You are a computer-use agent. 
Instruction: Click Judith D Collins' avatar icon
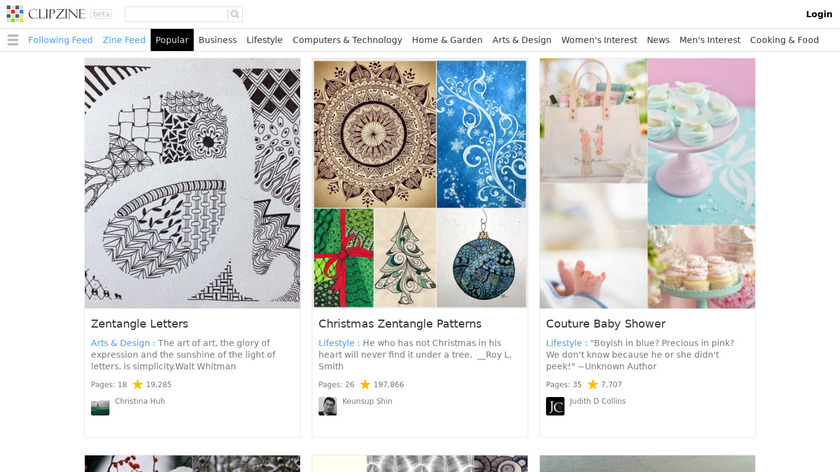pyautogui.click(x=555, y=406)
